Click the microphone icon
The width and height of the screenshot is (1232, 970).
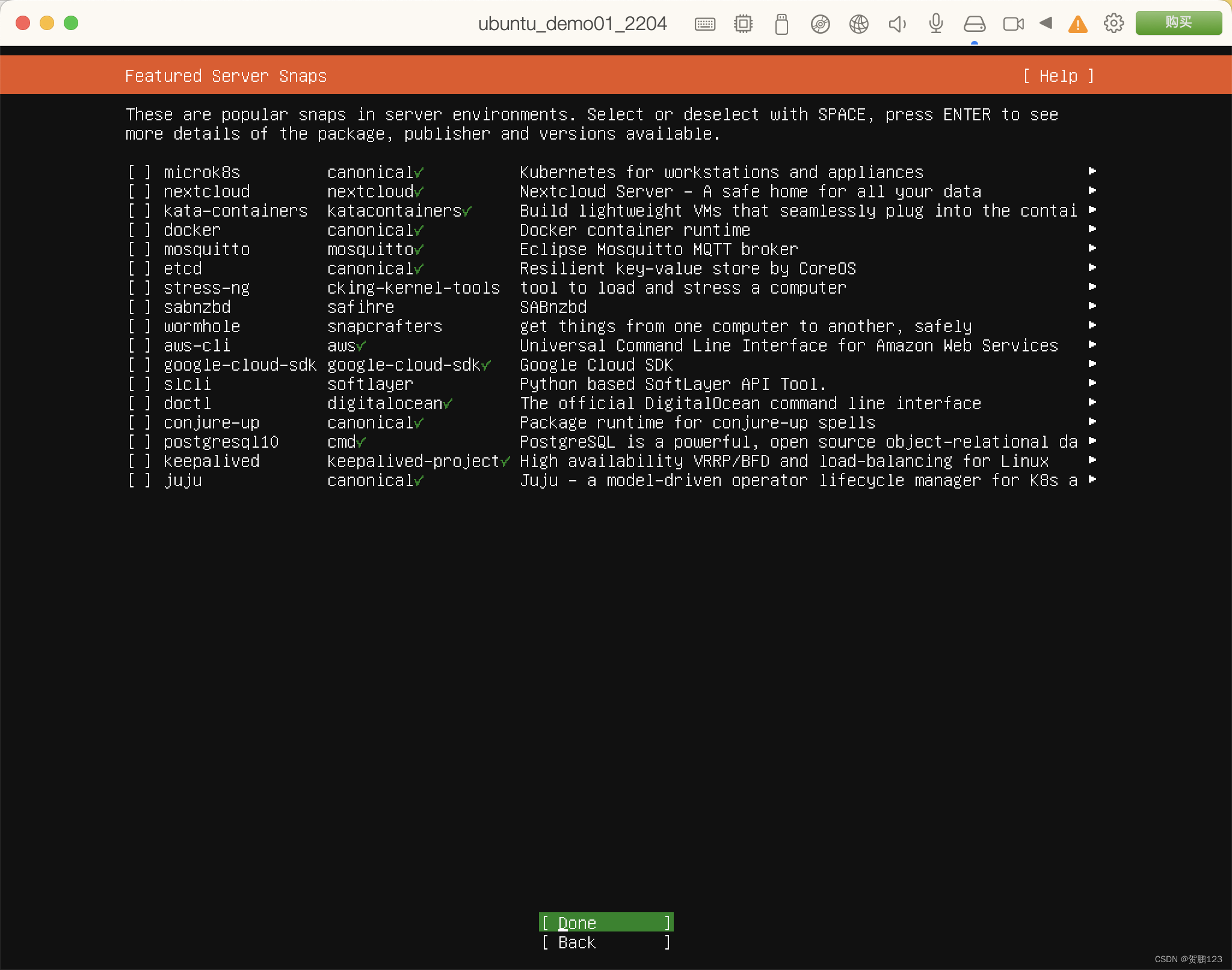click(x=935, y=24)
